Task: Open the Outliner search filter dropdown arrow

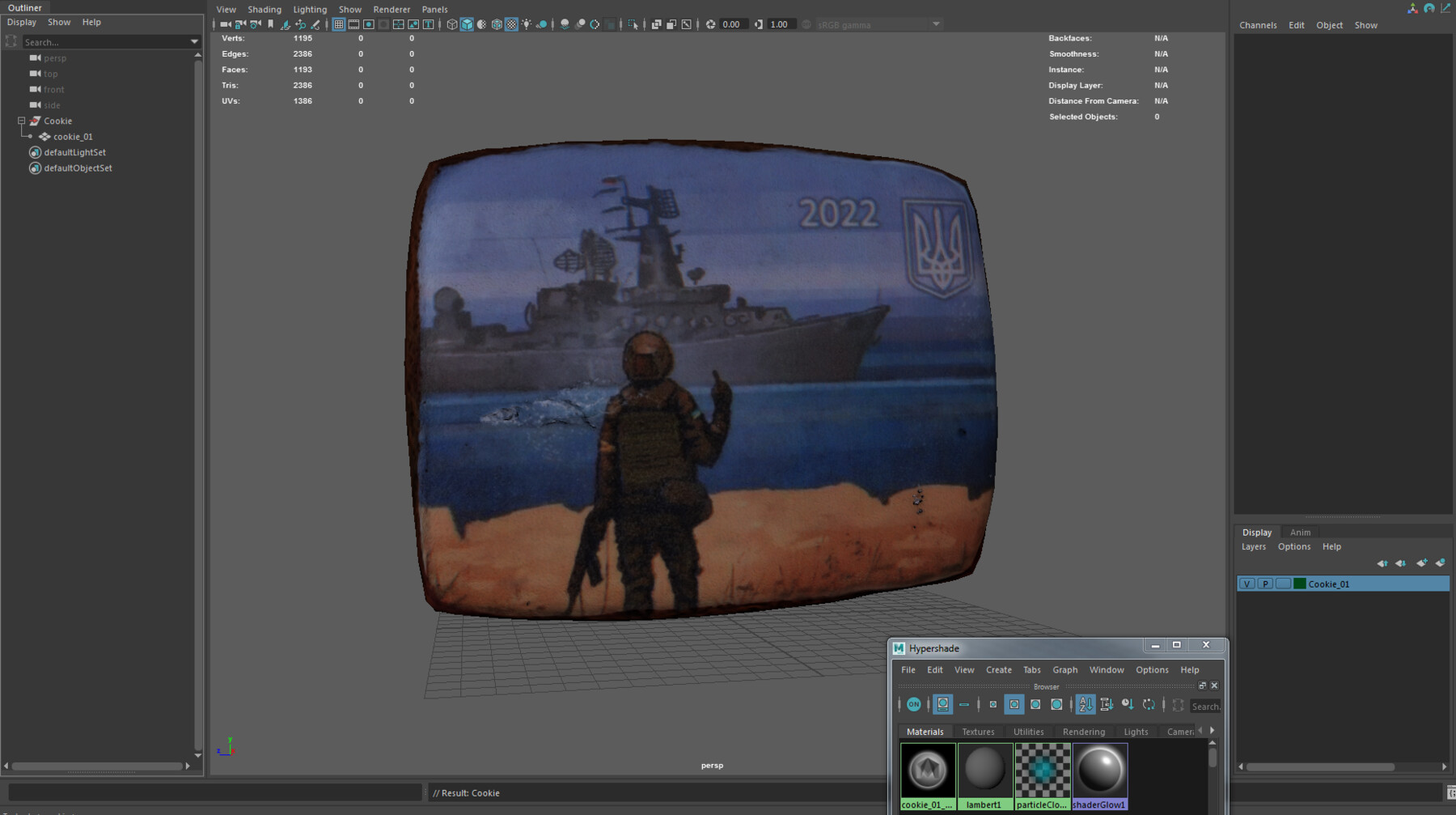Action: click(x=194, y=41)
